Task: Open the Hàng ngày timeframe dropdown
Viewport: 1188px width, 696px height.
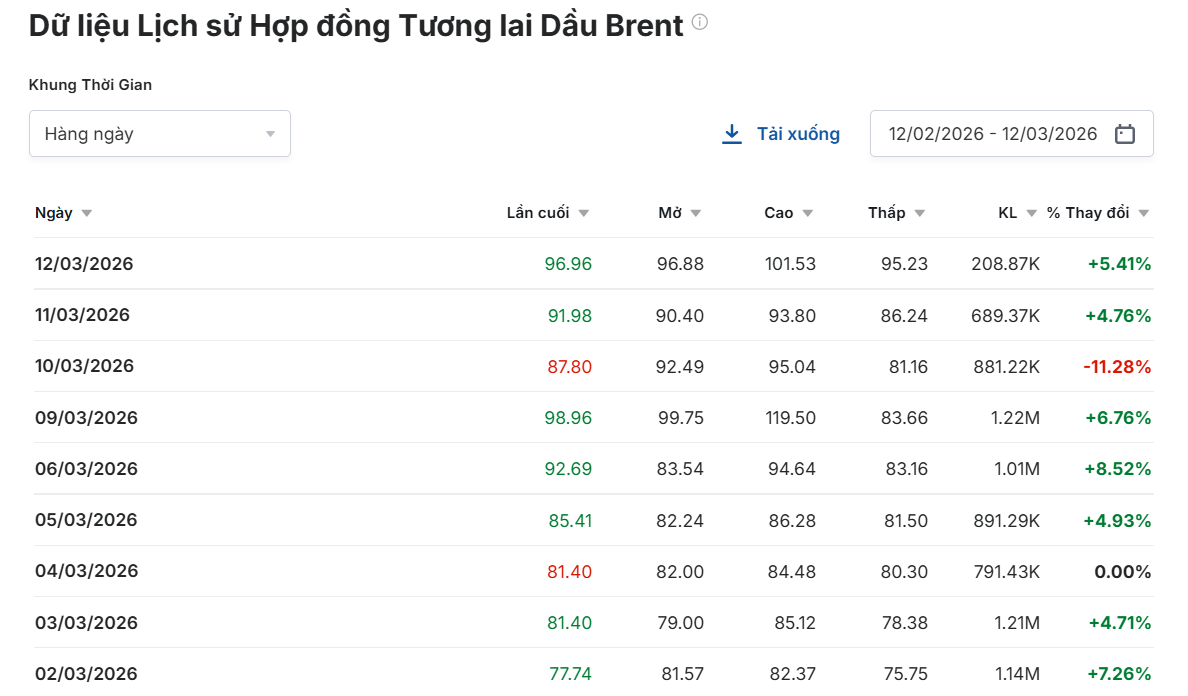Action: point(159,134)
